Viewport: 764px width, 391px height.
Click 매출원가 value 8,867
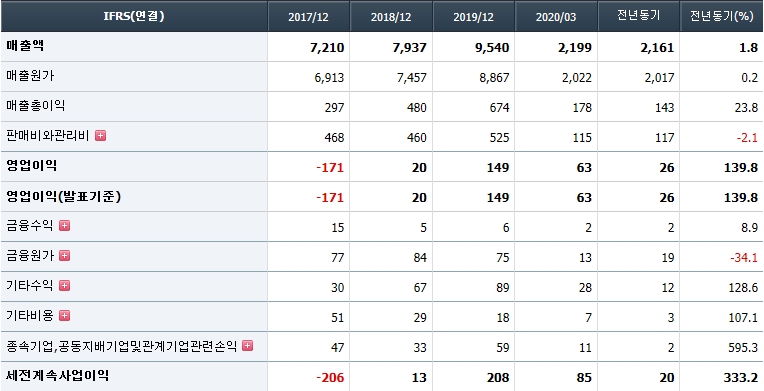click(495, 78)
